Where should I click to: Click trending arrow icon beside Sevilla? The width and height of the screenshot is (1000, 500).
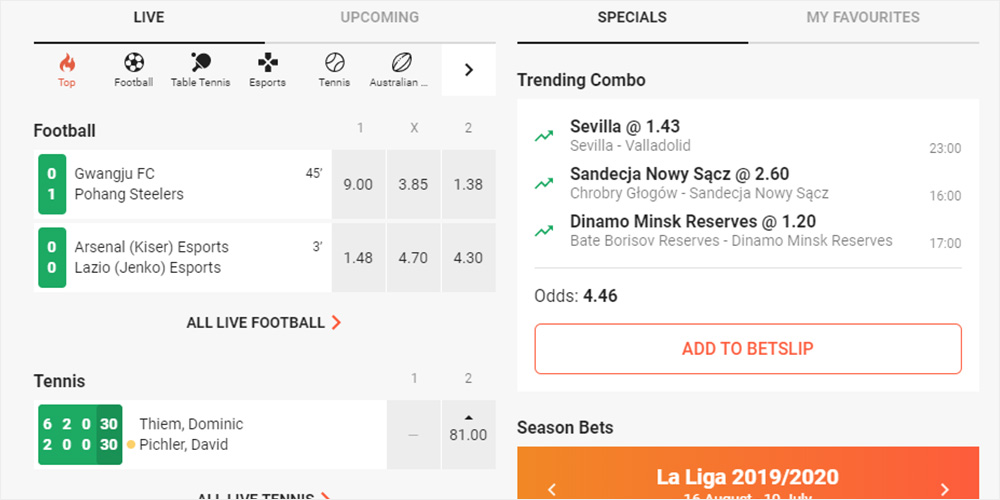tap(544, 136)
